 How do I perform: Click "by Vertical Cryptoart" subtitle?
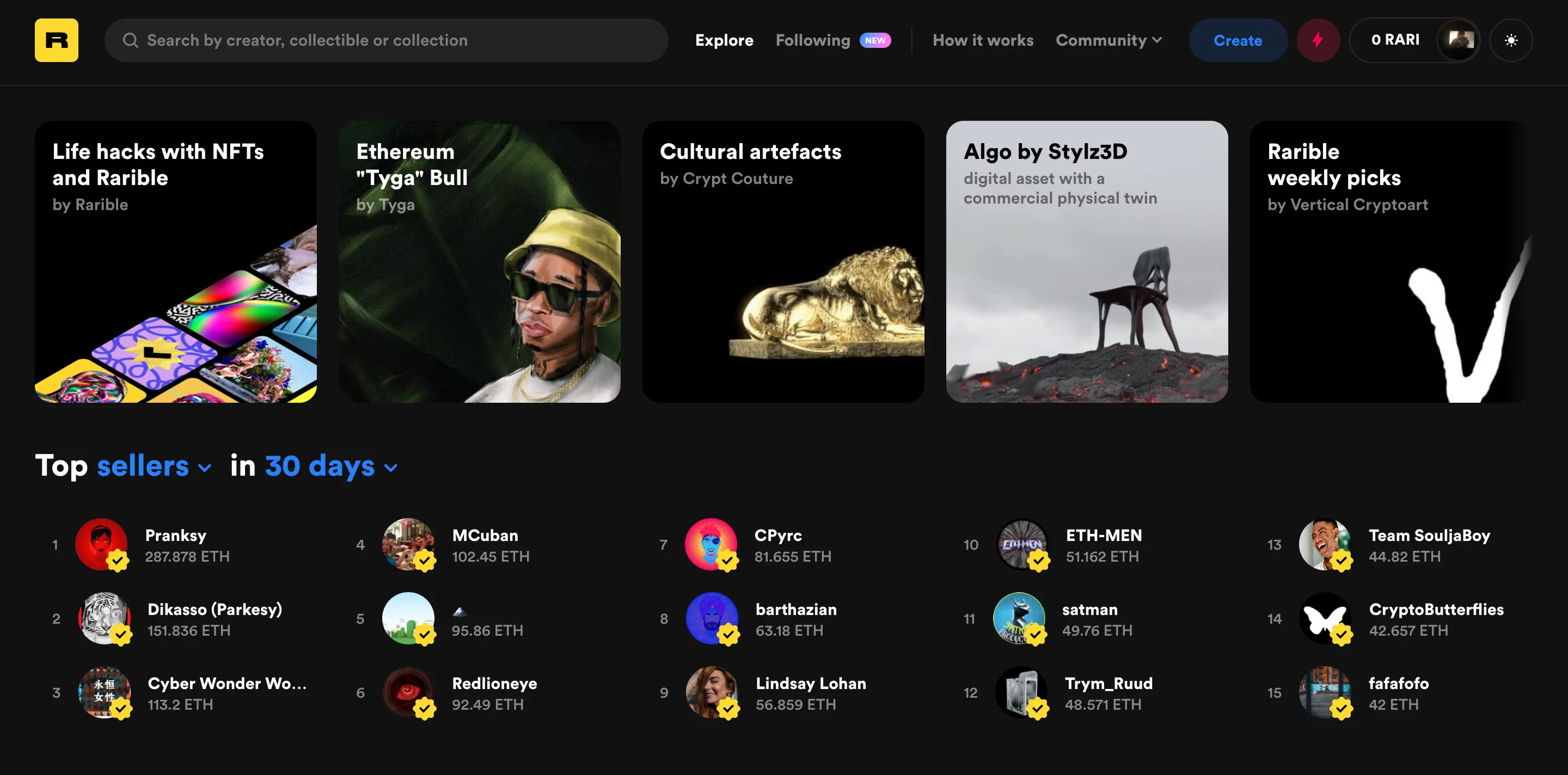(1347, 205)
